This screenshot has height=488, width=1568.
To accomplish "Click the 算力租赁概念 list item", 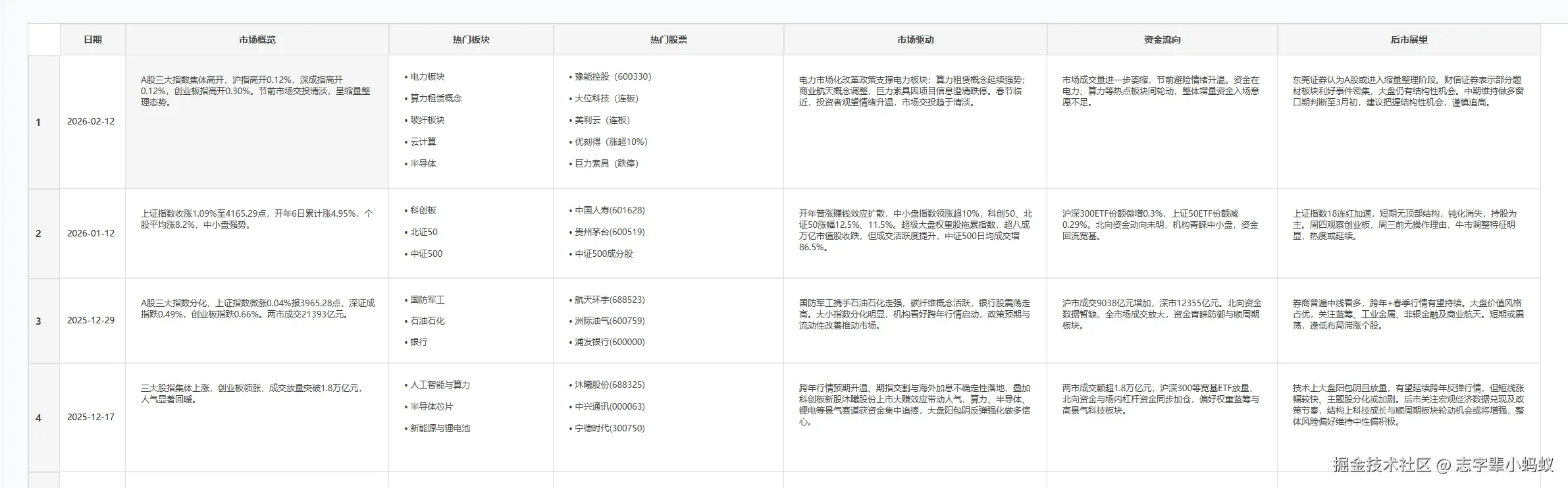I will tap(434, 98).
